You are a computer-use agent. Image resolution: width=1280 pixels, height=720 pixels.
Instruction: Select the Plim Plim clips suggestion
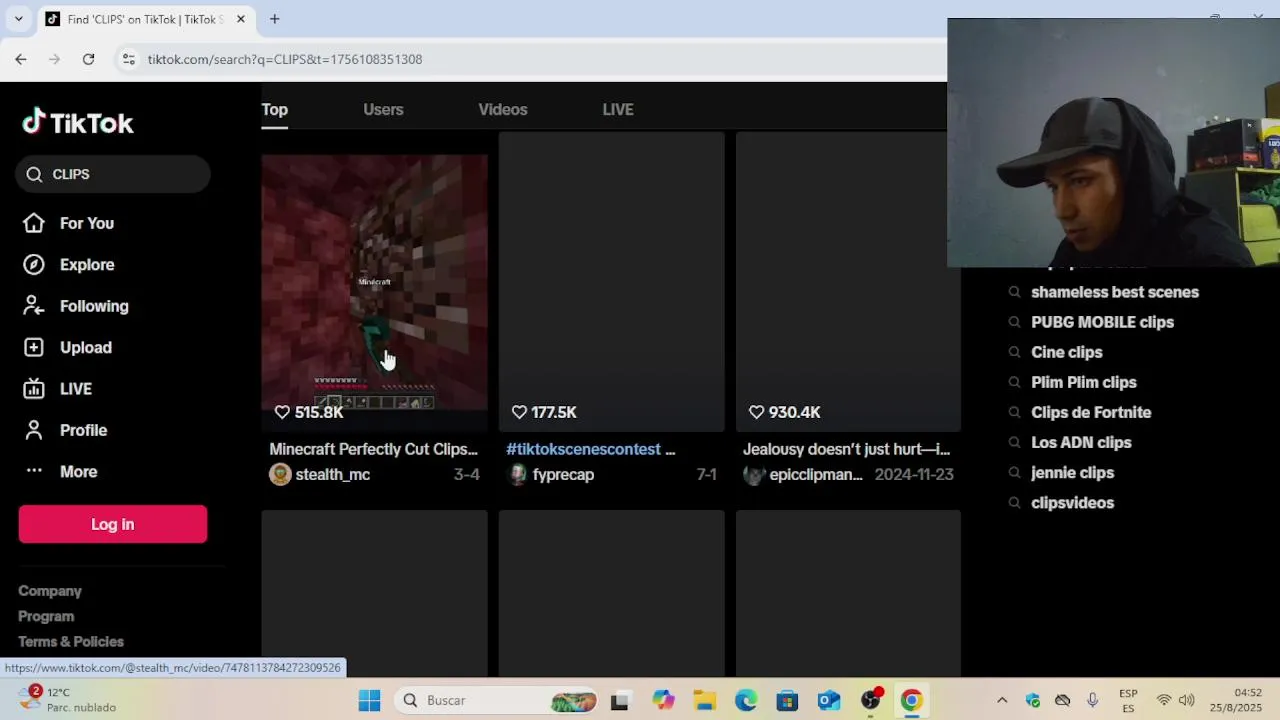pos(1084,382)
